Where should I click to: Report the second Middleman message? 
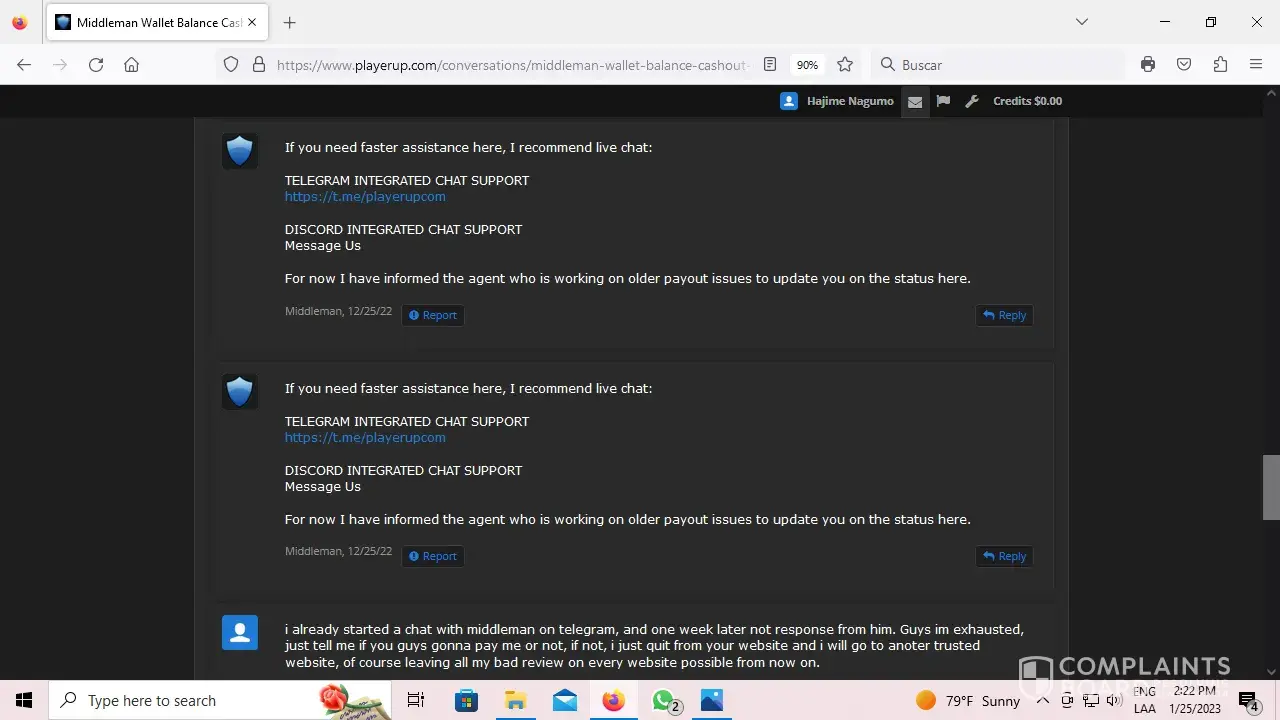433,556
